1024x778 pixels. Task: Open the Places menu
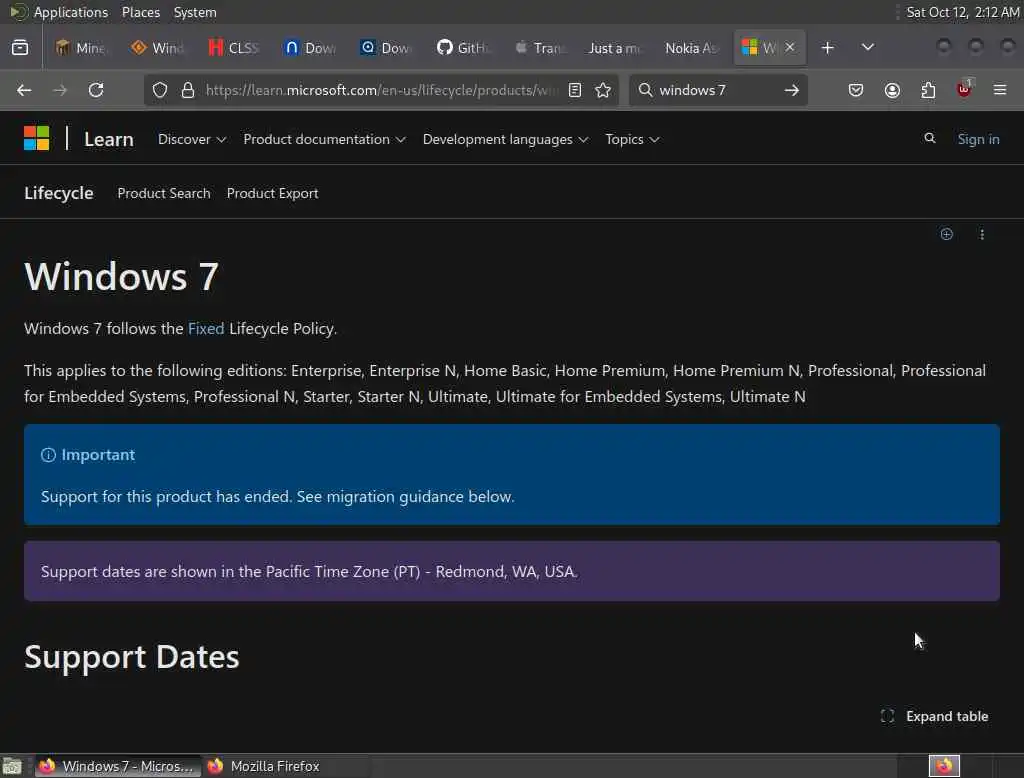140,12
